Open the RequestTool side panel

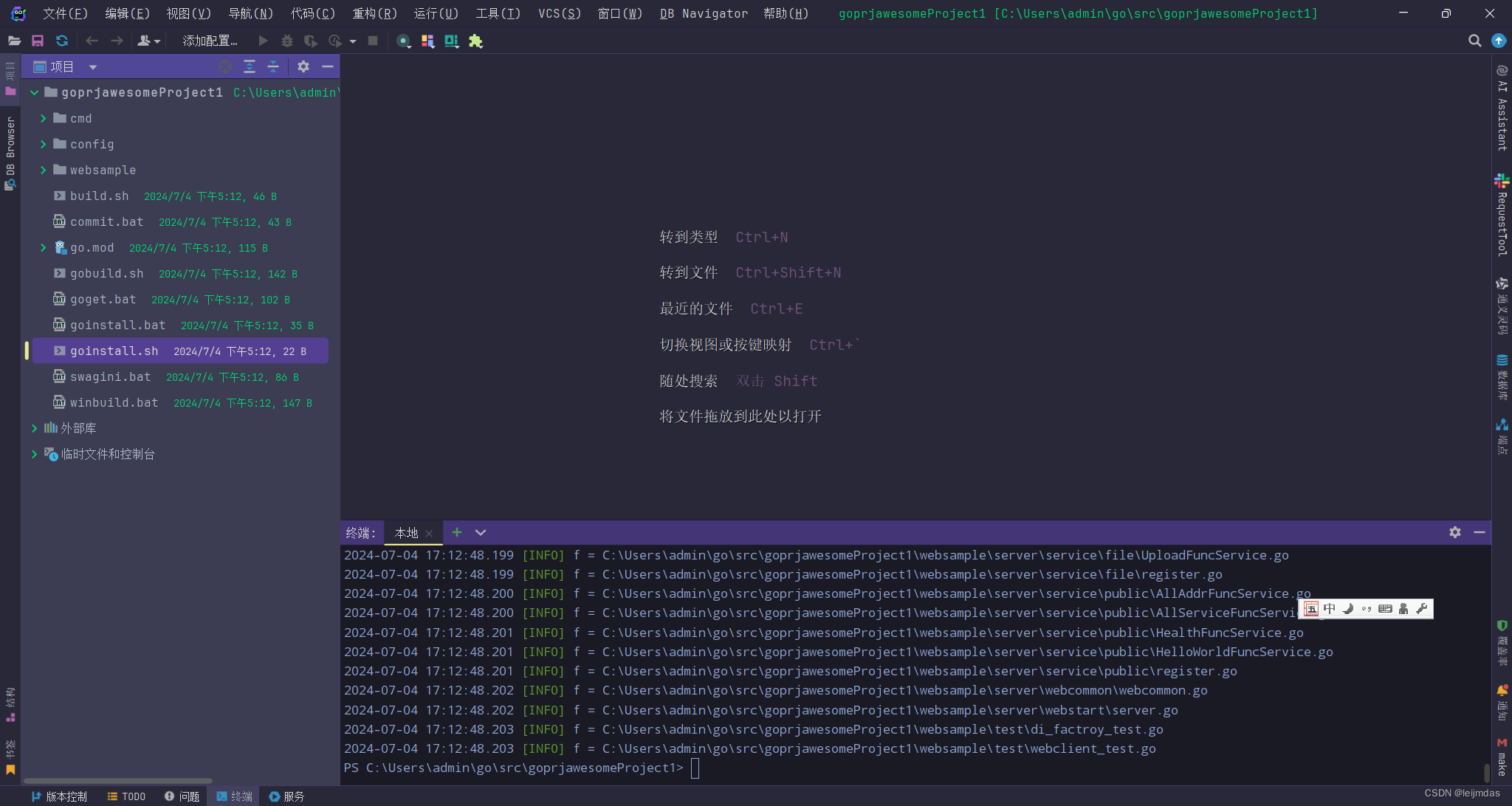coord(1502,215)
